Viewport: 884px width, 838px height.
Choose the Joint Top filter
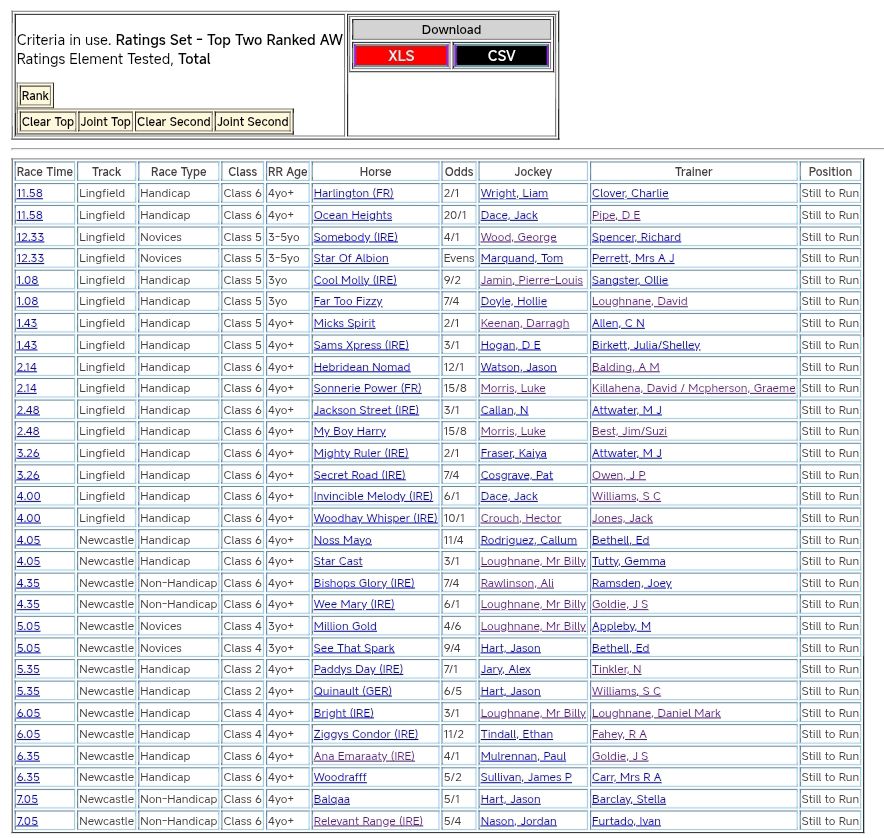(x=105, y=122)
